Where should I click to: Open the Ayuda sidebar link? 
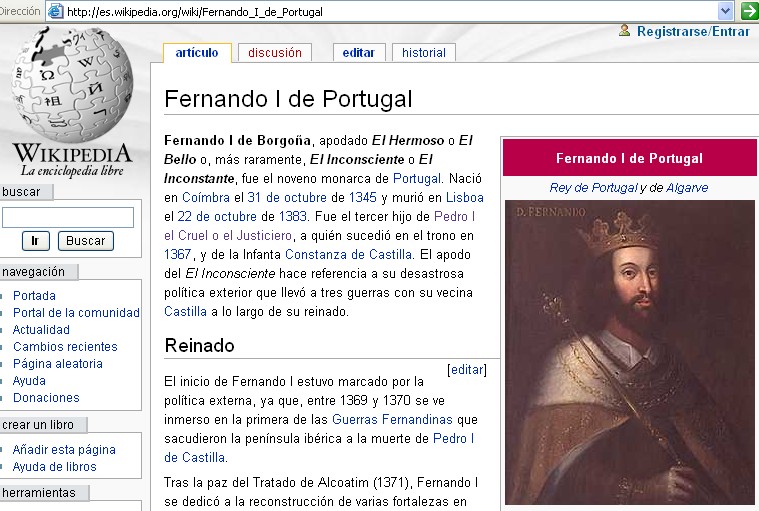pyautogui.click(x=29, y=381)
